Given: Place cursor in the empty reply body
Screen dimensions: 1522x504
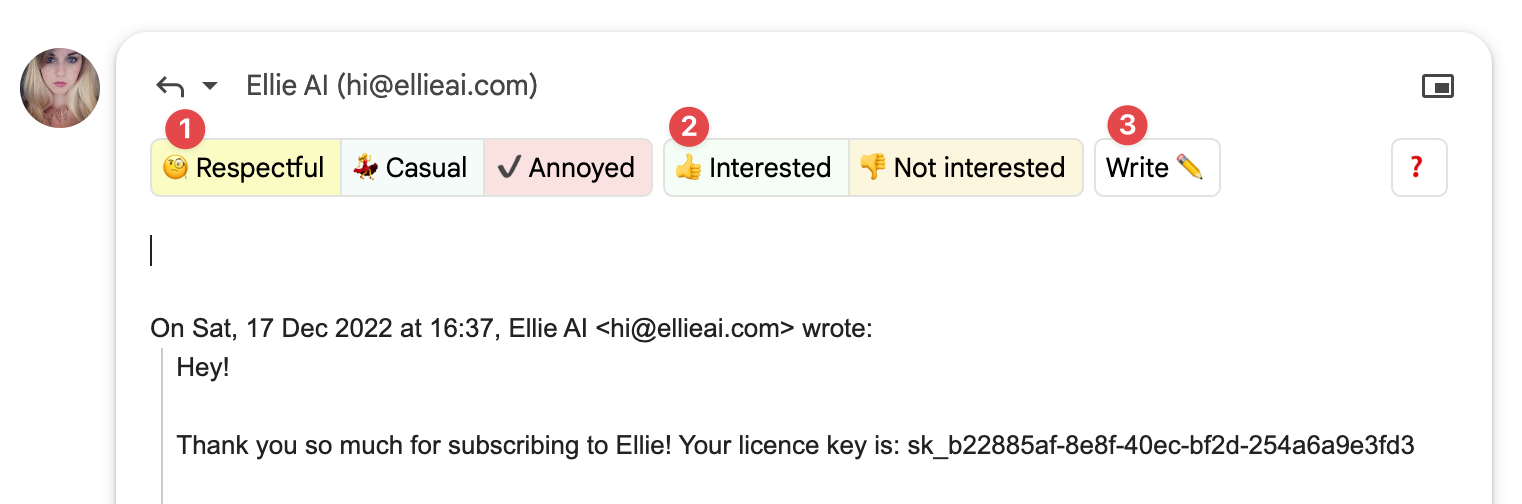Looking at the screenshot, I should pos(600,250).
